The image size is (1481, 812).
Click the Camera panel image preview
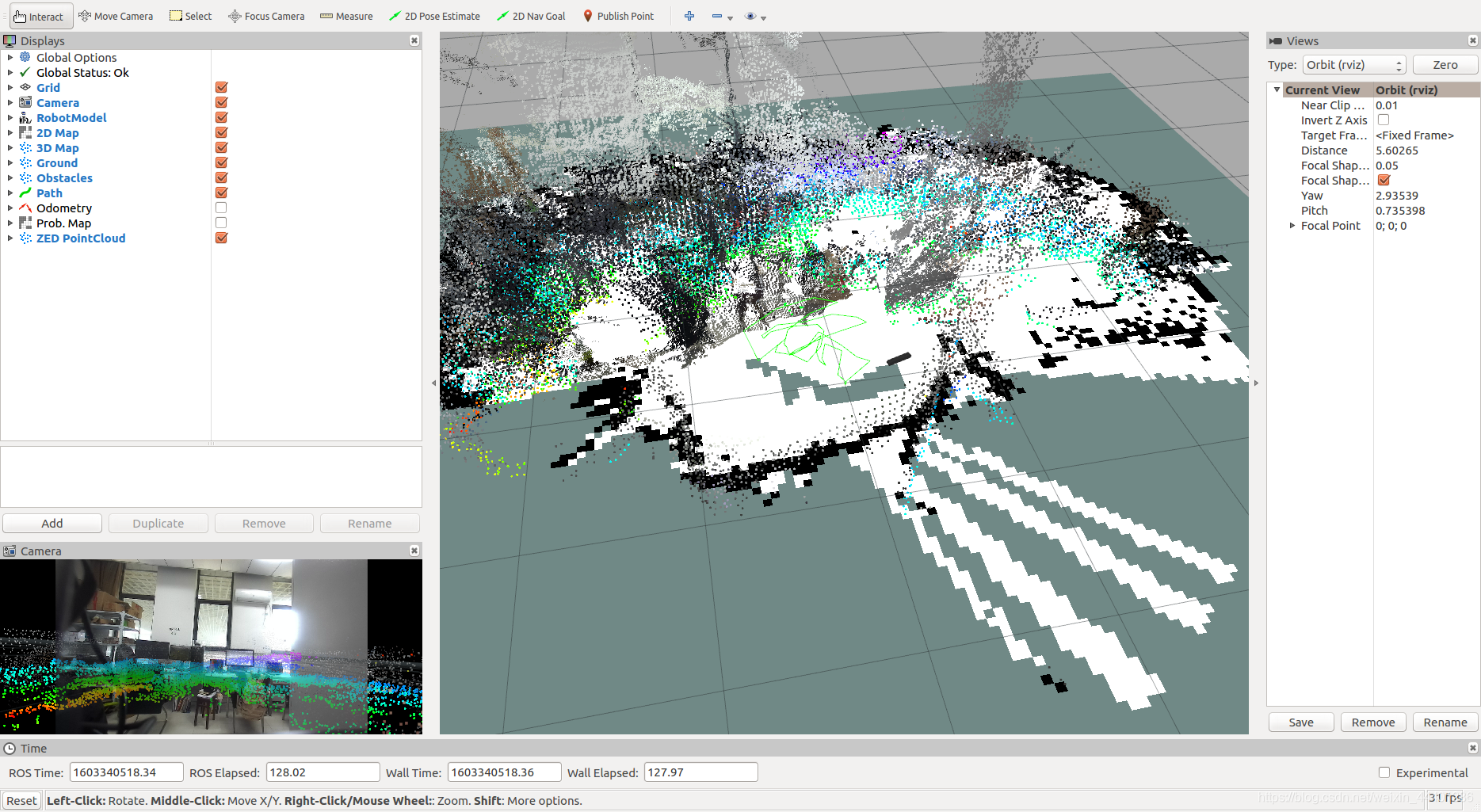click(x=211, y=646)
